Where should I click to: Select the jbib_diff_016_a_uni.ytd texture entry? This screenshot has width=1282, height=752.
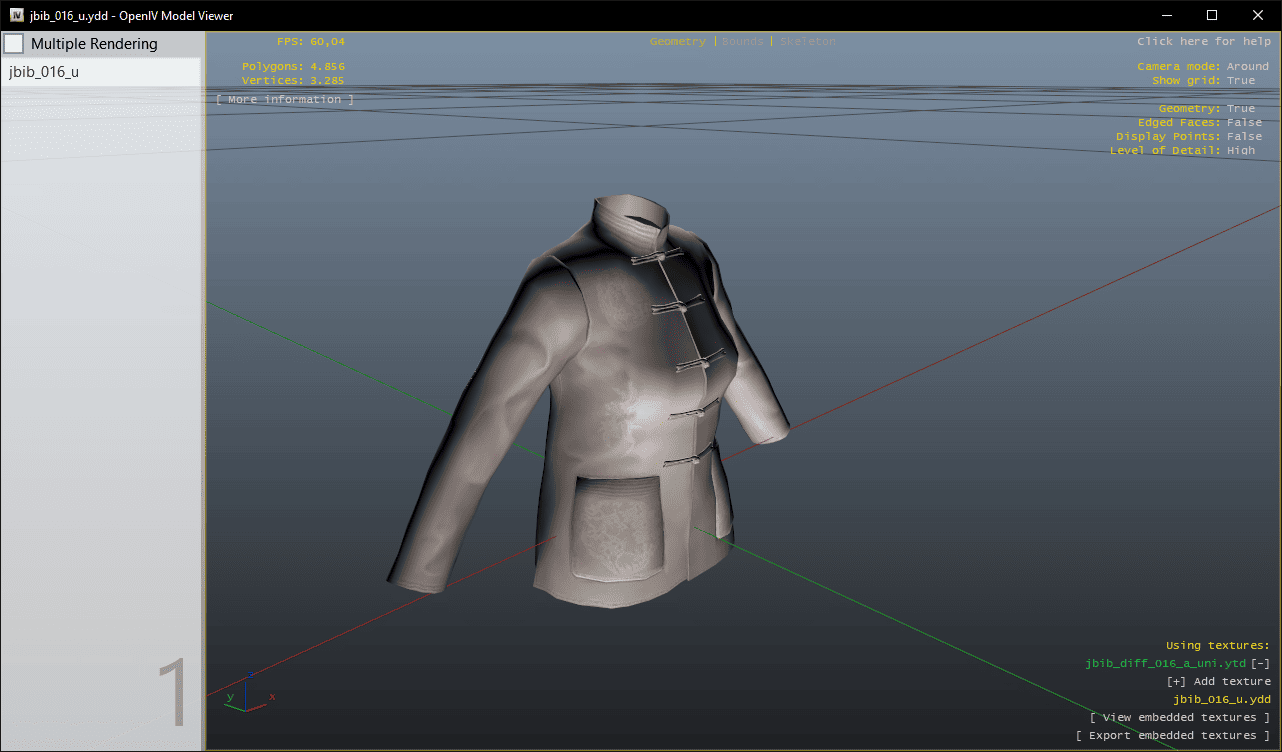(x=1165, y=664)
